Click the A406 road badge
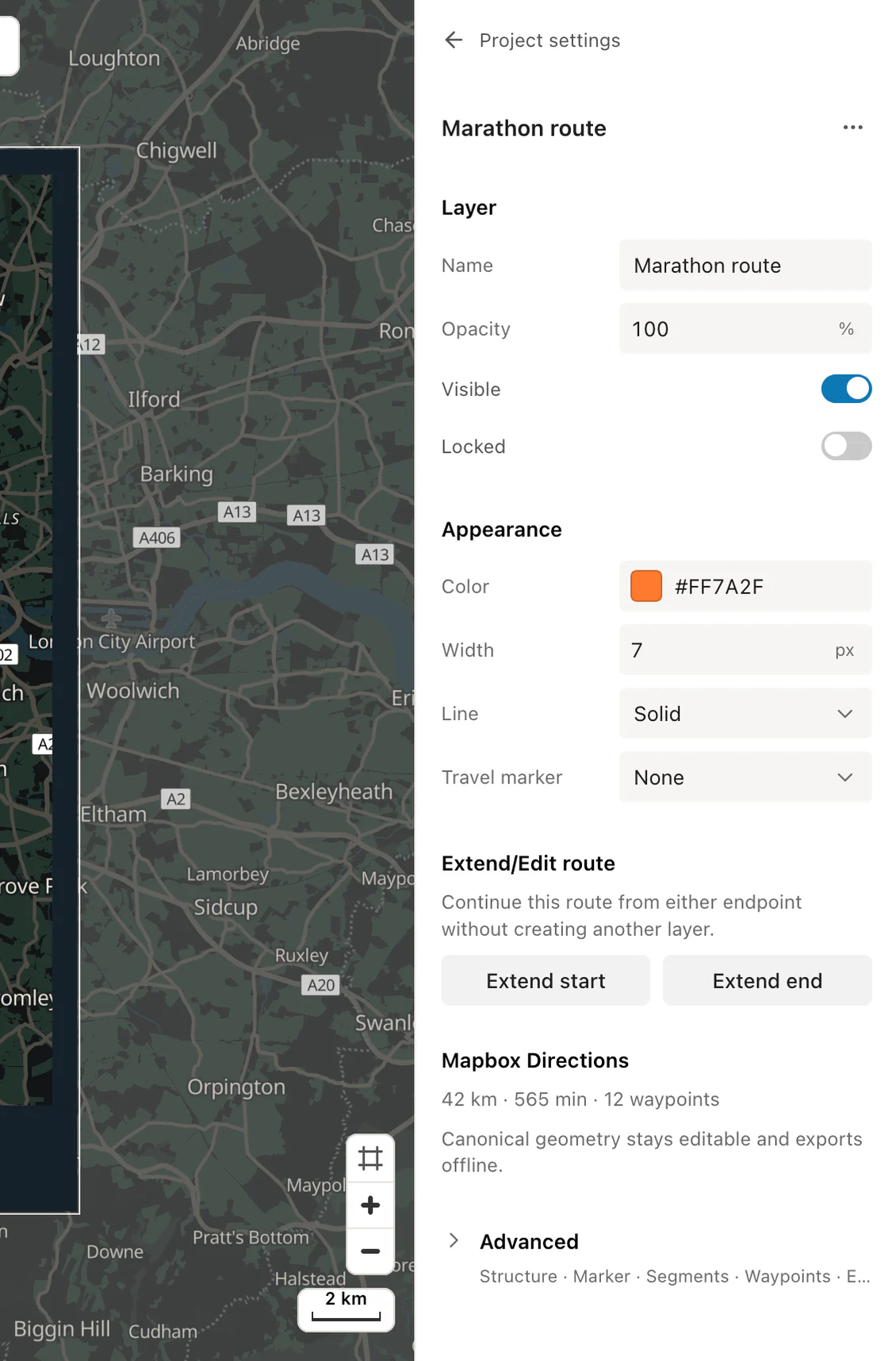Viewport: 896px width, 1361px height. point(157,538)
